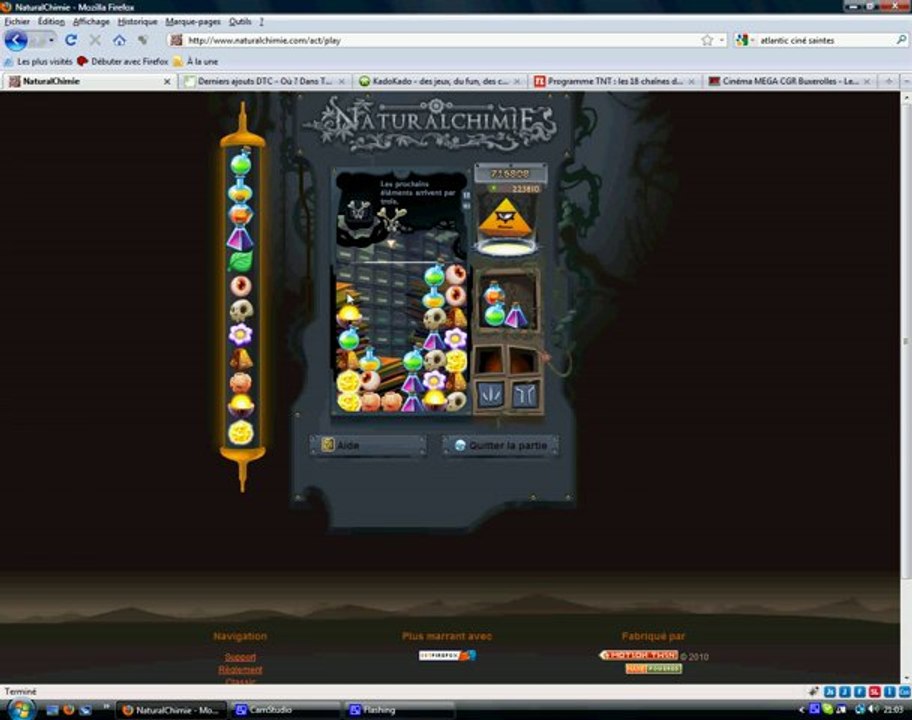Click the Aide button
The height and width of the screenshot is (720, 912).
368,445
